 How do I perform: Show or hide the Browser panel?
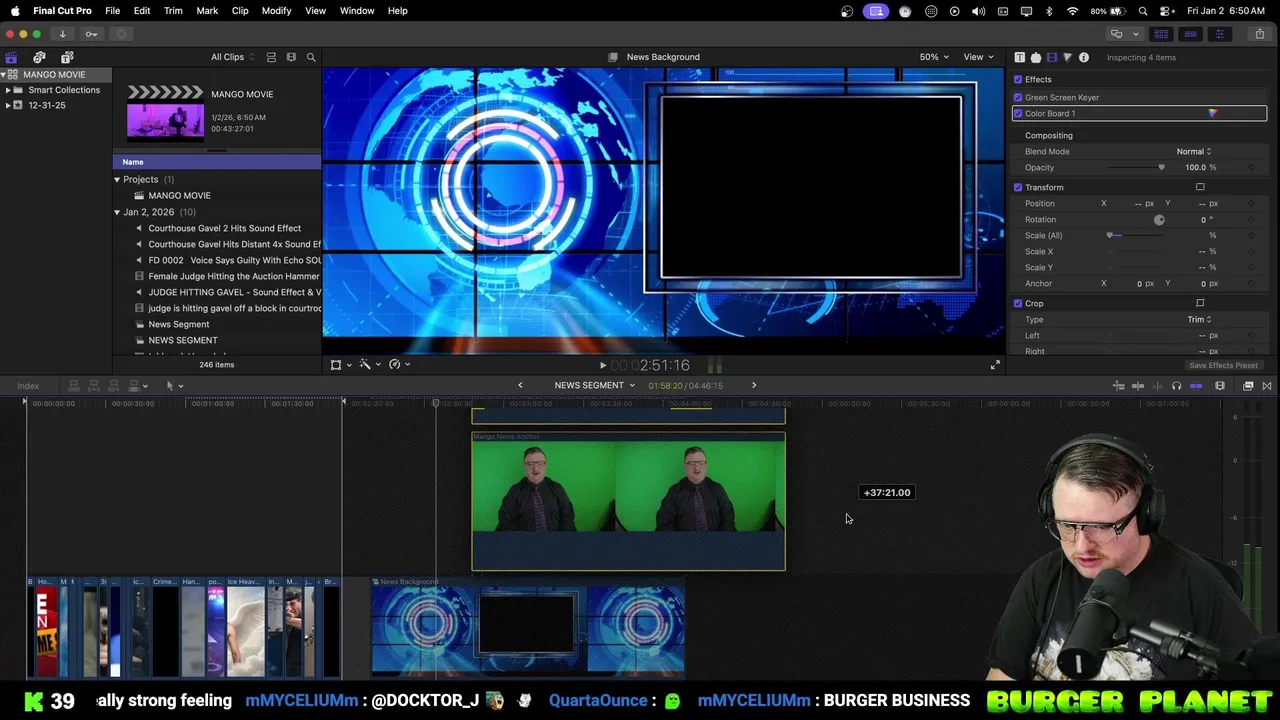(x=1161, y=34)
